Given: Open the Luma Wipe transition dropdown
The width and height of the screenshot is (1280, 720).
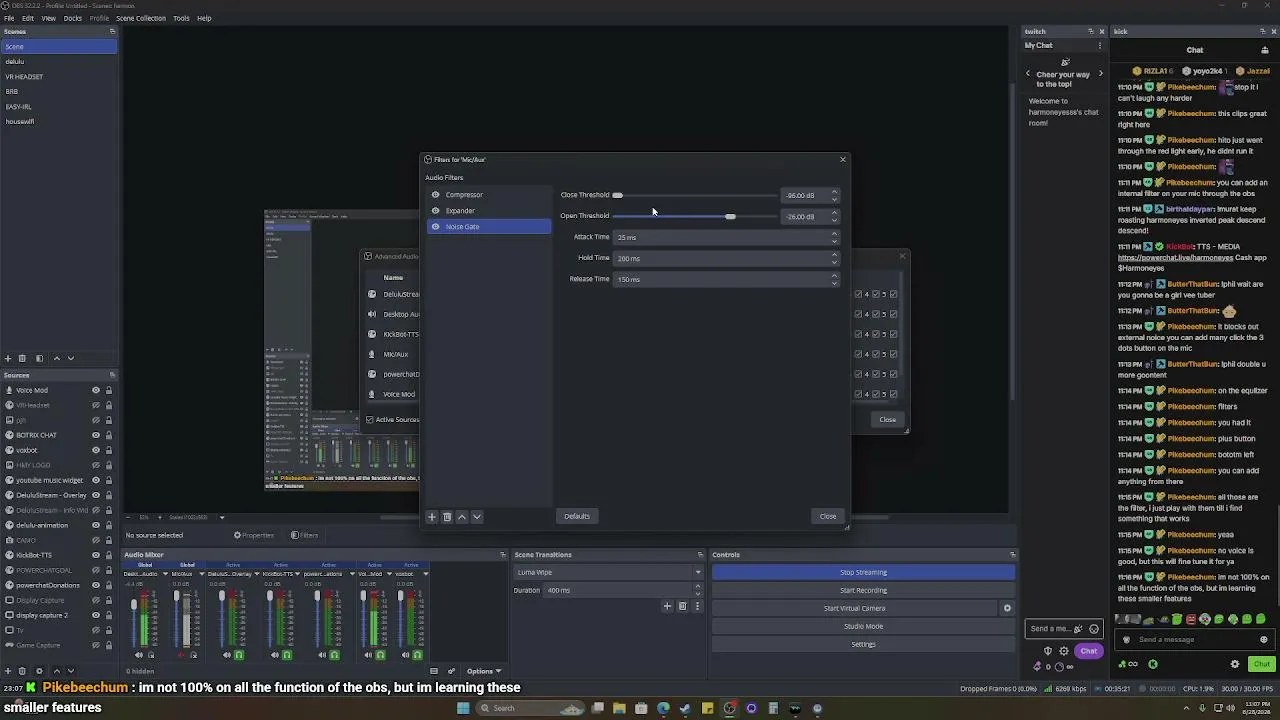Looking at the screenshot, I should point(608,573).
